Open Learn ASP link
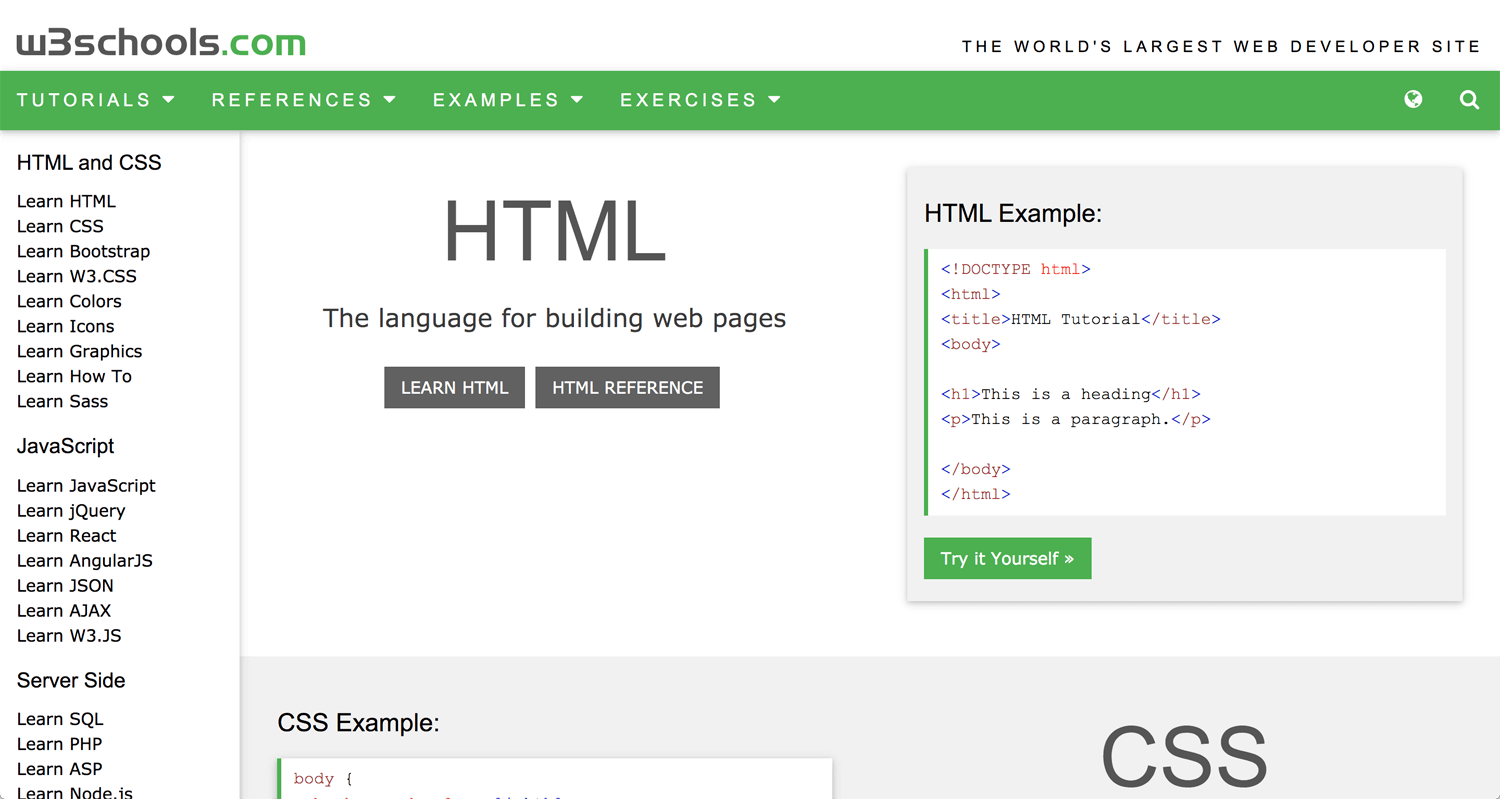This screenshot has height=799, width=1500. [x=59, y=769]
